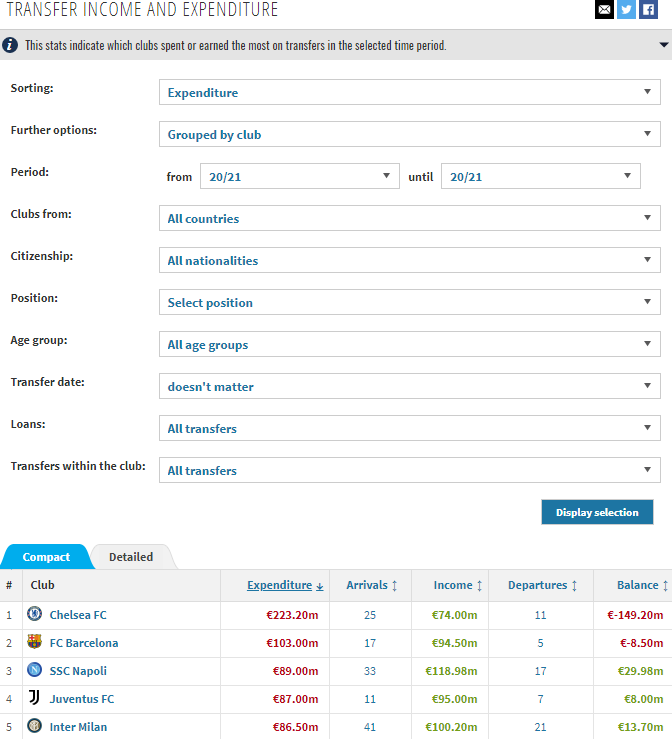Image resolution: width=672 pixels, height=739 pixels.
Task: Click Chelsea arrivals count 25
Action: (x=370, y=615)
